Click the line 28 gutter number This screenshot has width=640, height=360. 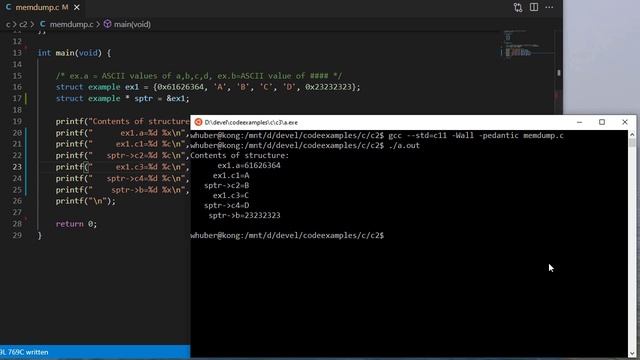coord(17,224)
